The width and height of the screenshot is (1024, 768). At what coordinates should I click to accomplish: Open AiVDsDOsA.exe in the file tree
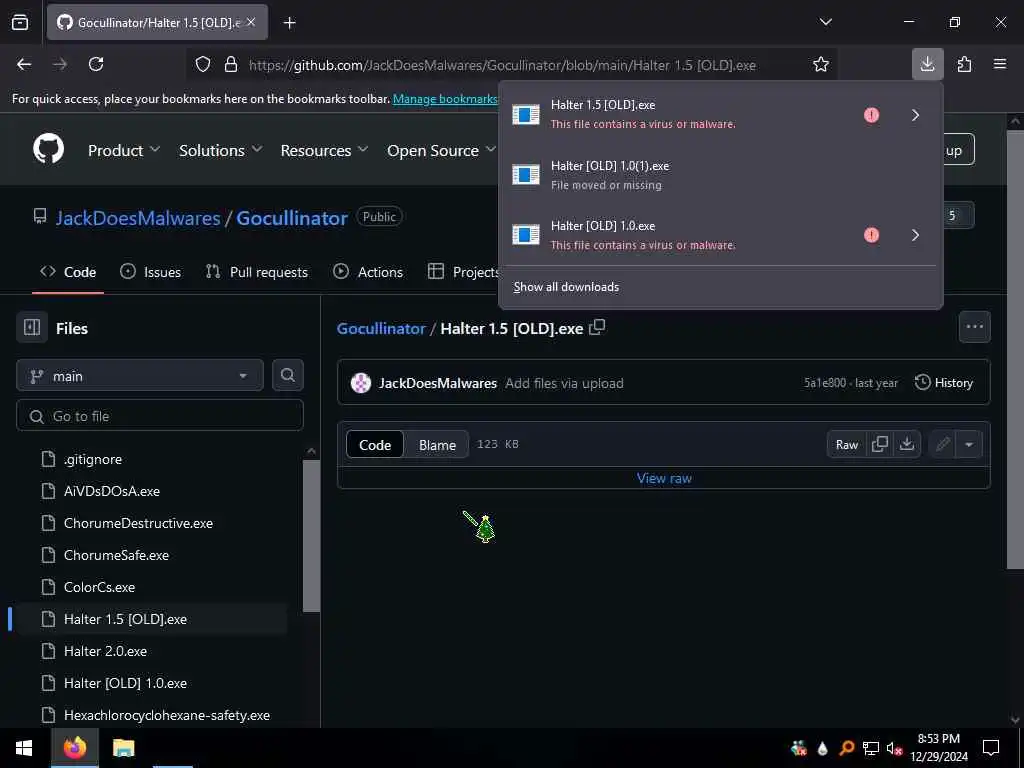coord(112,491)
